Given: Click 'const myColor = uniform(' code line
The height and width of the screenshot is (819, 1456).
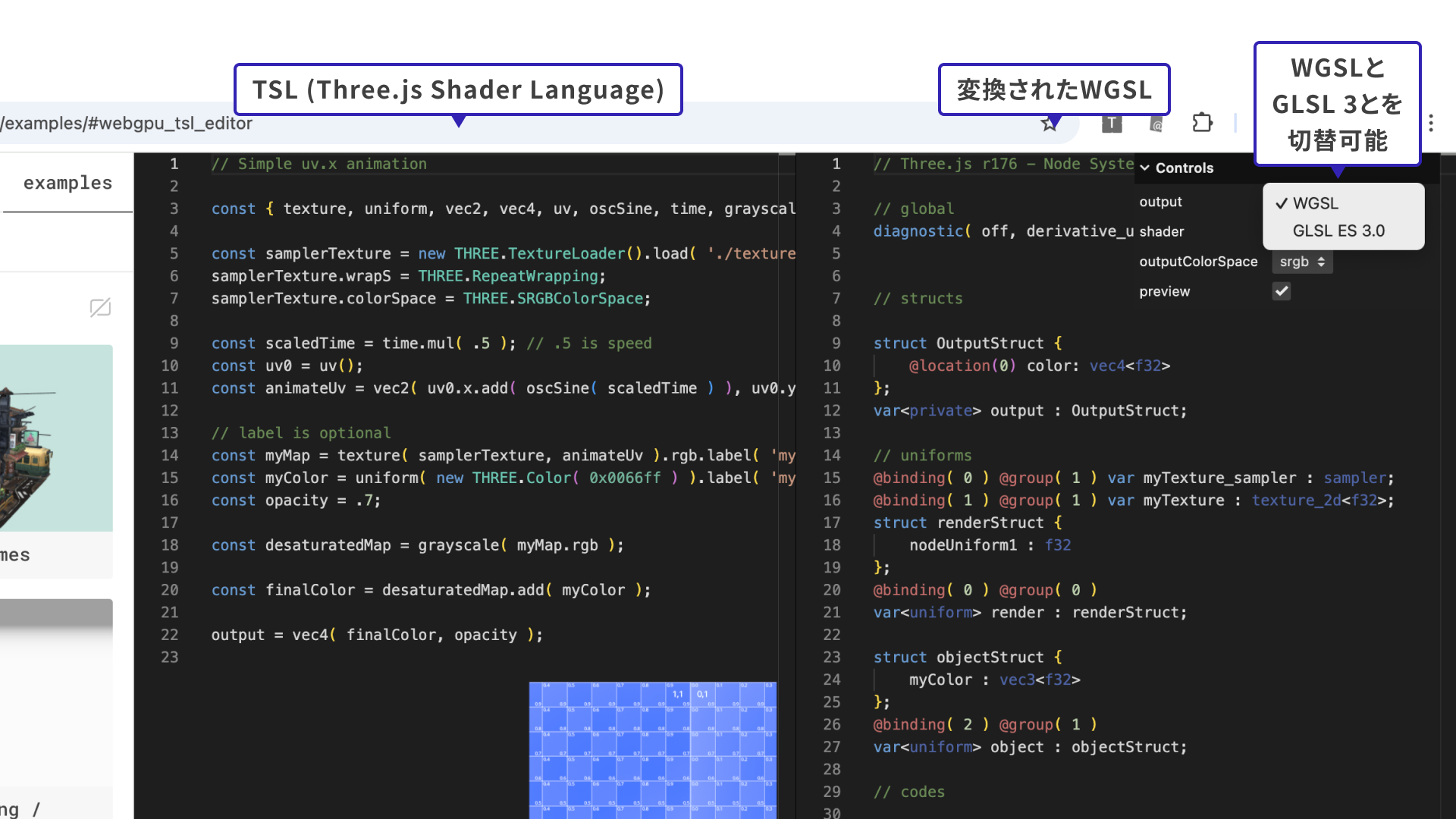Looking at the screenshot, I should 504,478.
